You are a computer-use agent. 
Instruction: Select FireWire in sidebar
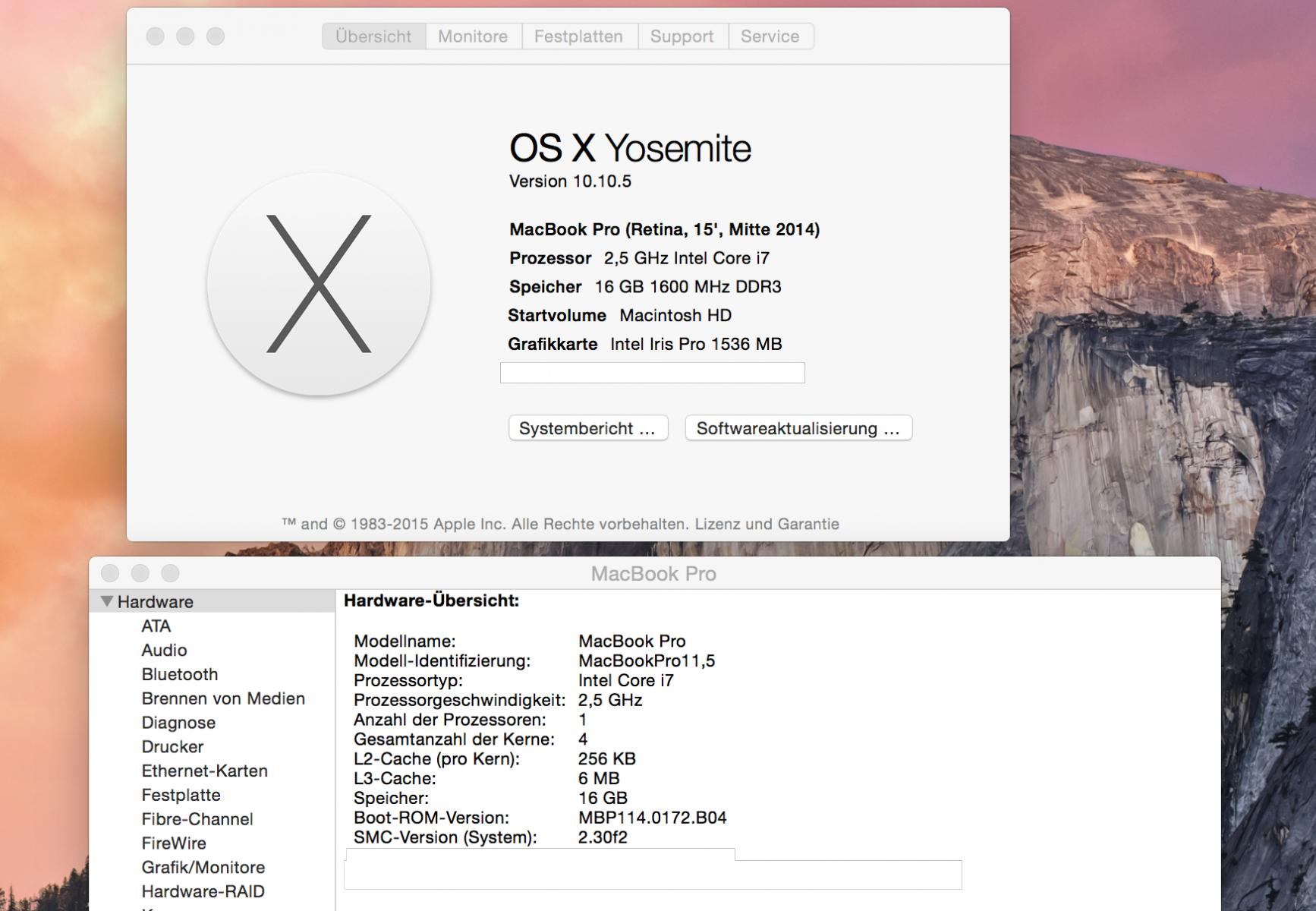[x=174, y=843]
